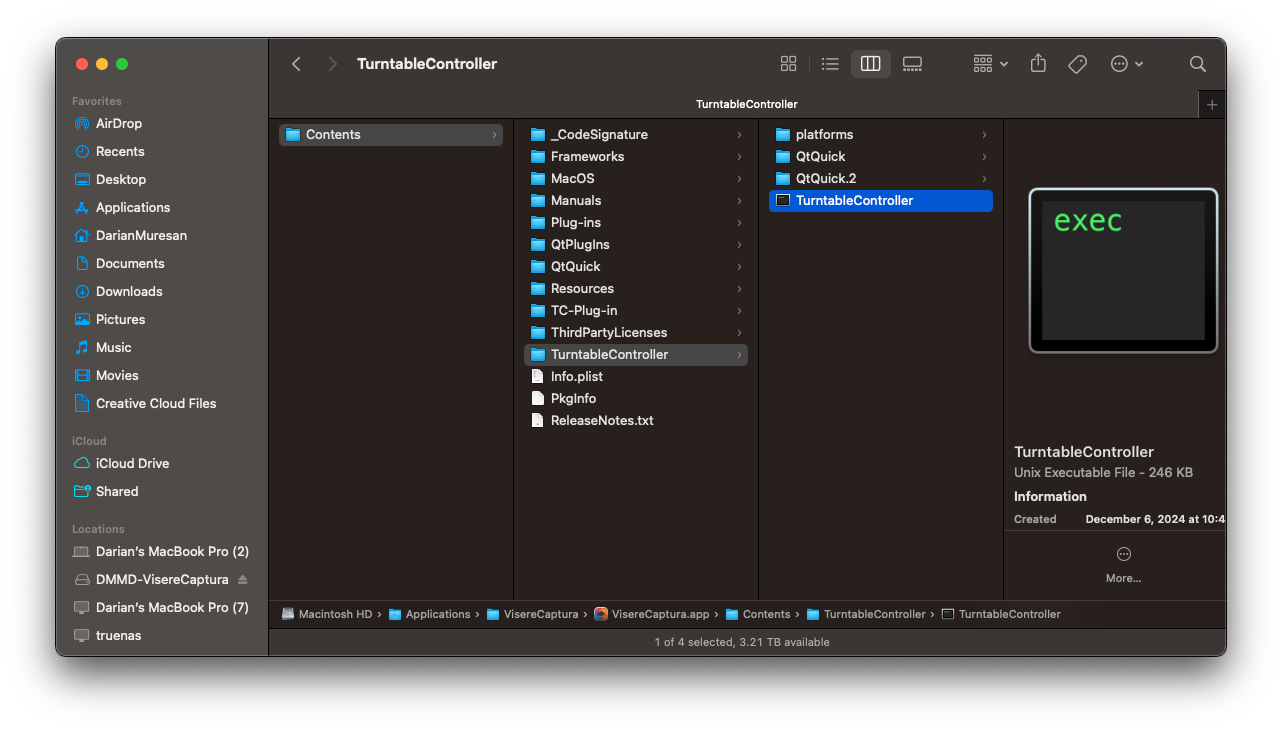Image resolution: width=1282 pixels, height=730 pixels.
Task: Switch to icon view in toolbar
Action: pyautogui.click(x=788, y=64)
